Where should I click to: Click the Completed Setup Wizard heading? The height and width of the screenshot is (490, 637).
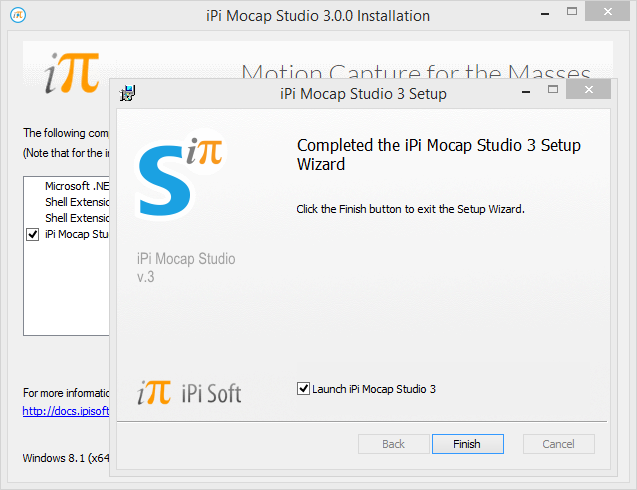click(x=439, y=154)
